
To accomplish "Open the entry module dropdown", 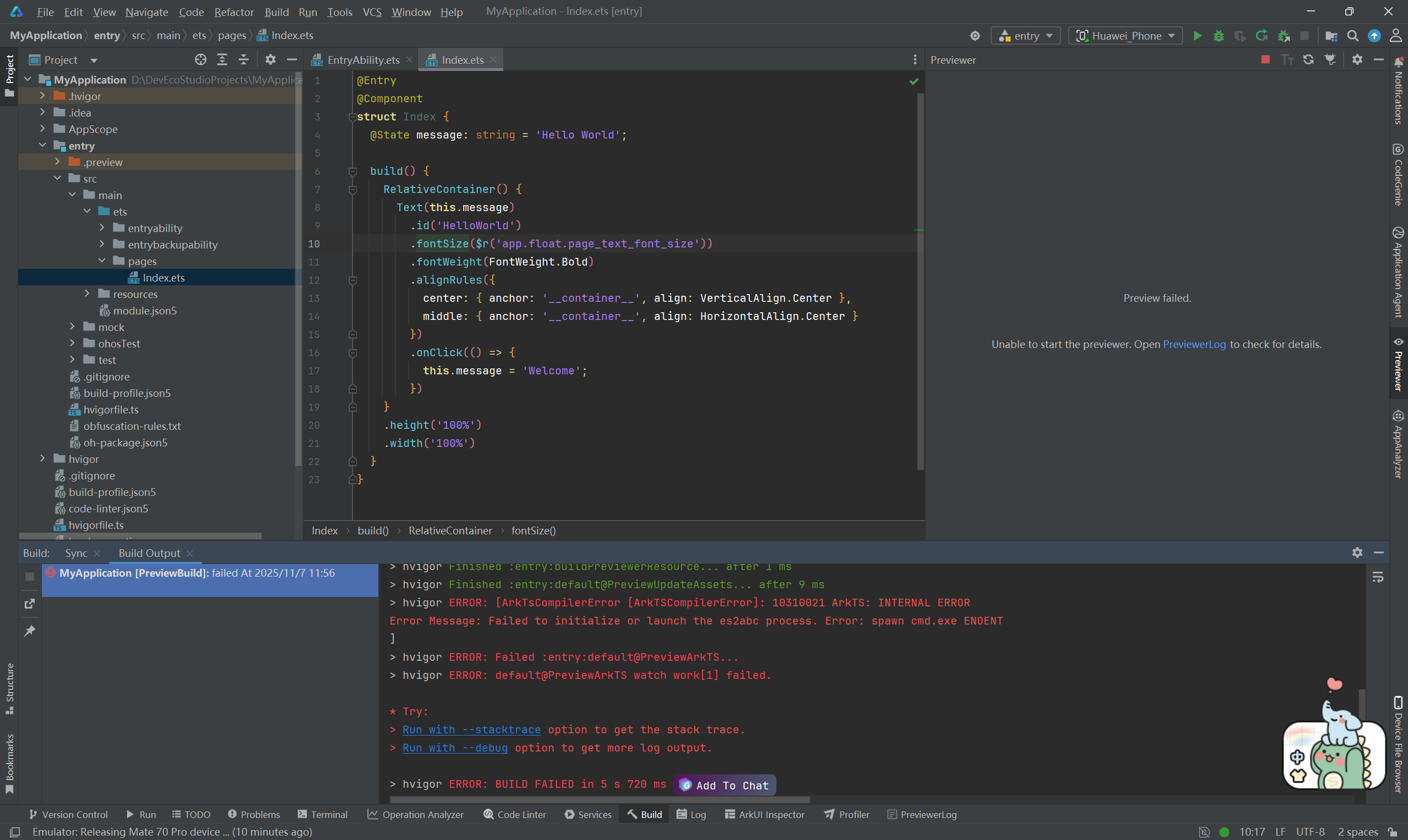I will point(1026,36).
